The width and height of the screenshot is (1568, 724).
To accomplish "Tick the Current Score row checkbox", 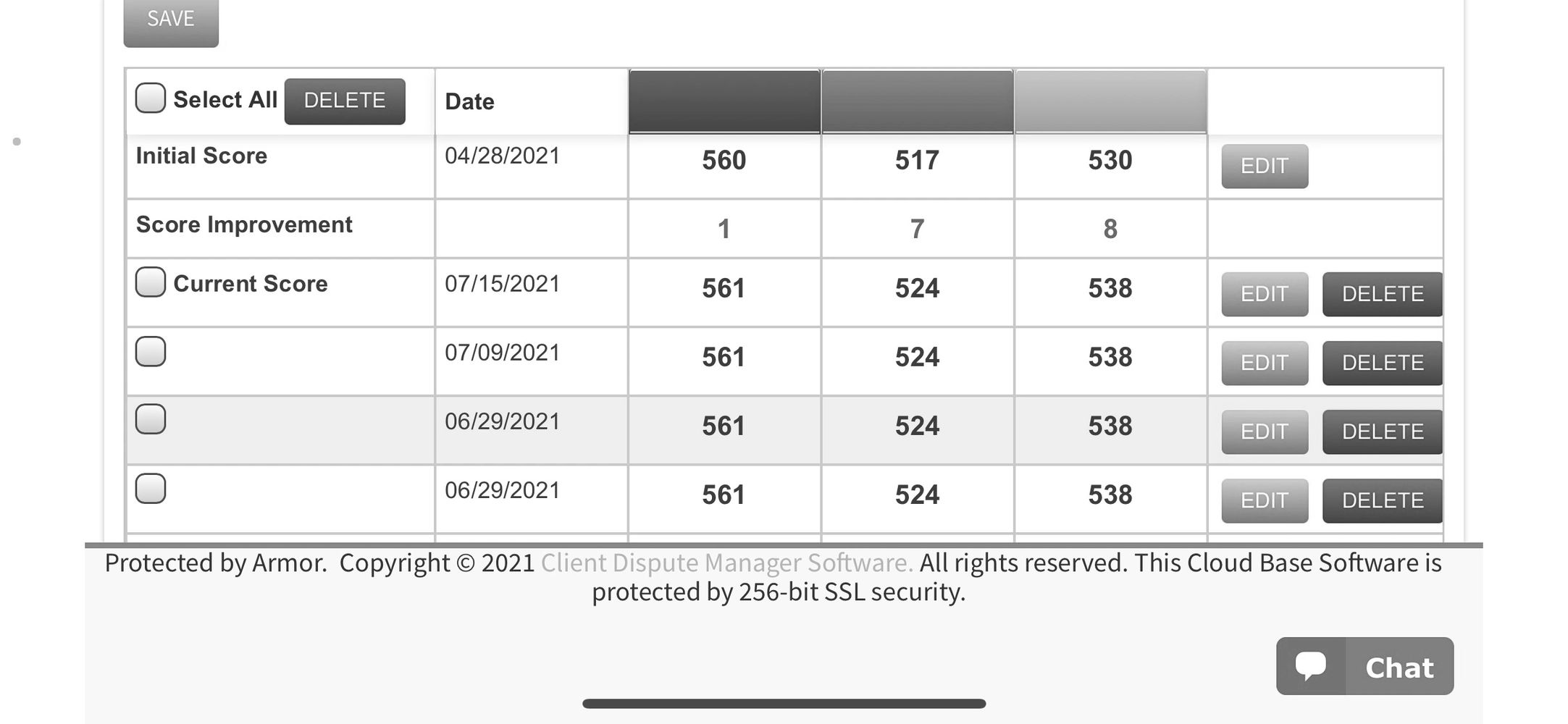I will (x=151, y=282).
